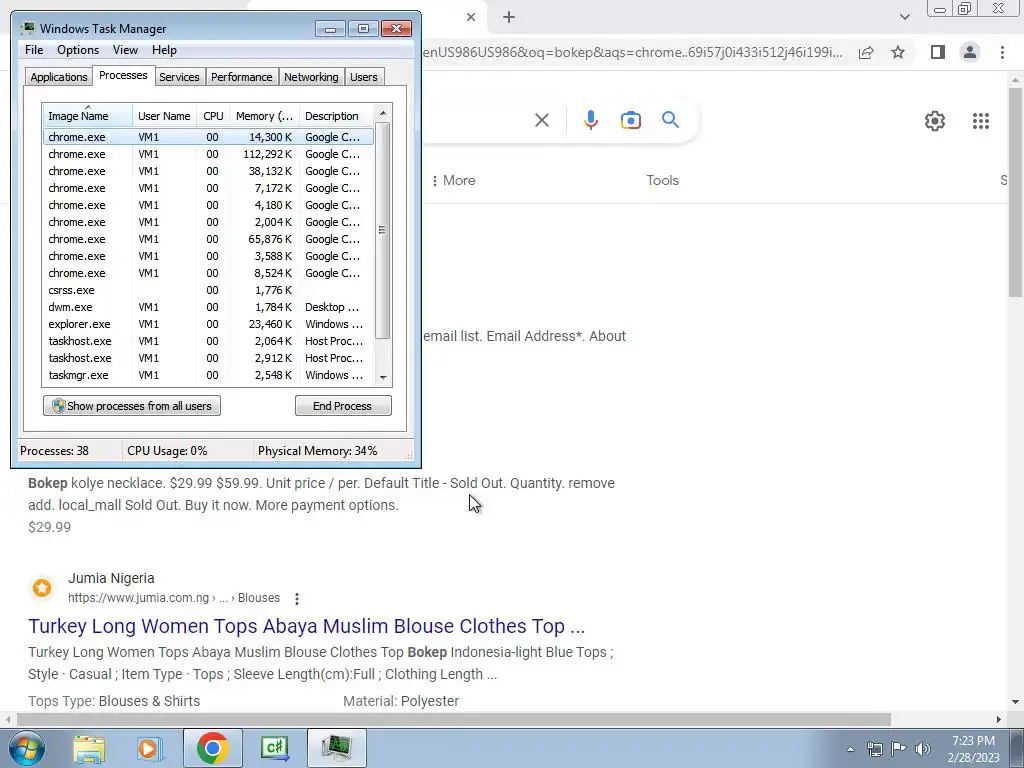This screenshot has height=768, width=1024.
Task: Open the File menu in Task Manager
Action: click(34, 50)
